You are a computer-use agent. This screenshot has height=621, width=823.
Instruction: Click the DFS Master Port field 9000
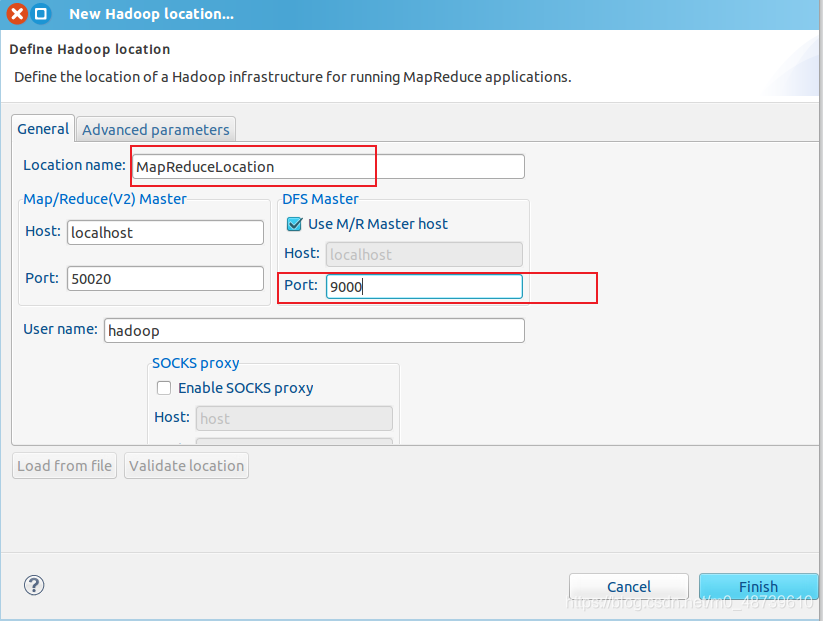(424, 287)
